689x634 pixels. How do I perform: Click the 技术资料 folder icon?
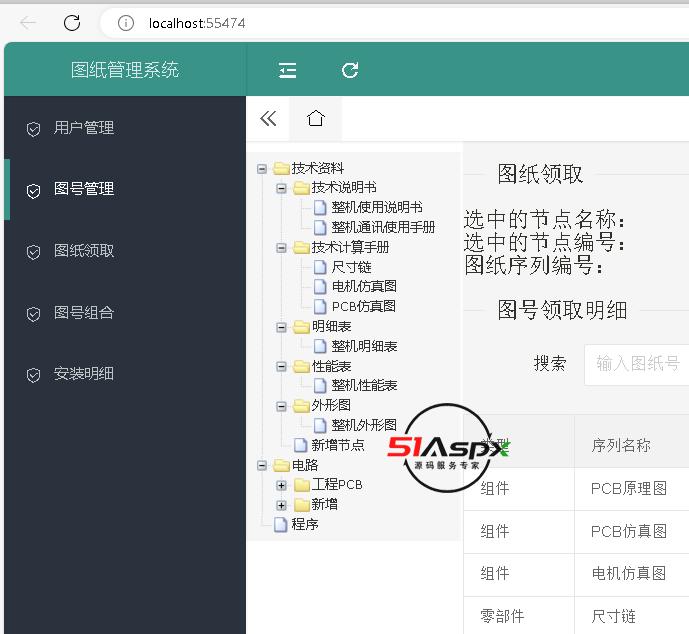coord(281,168)
